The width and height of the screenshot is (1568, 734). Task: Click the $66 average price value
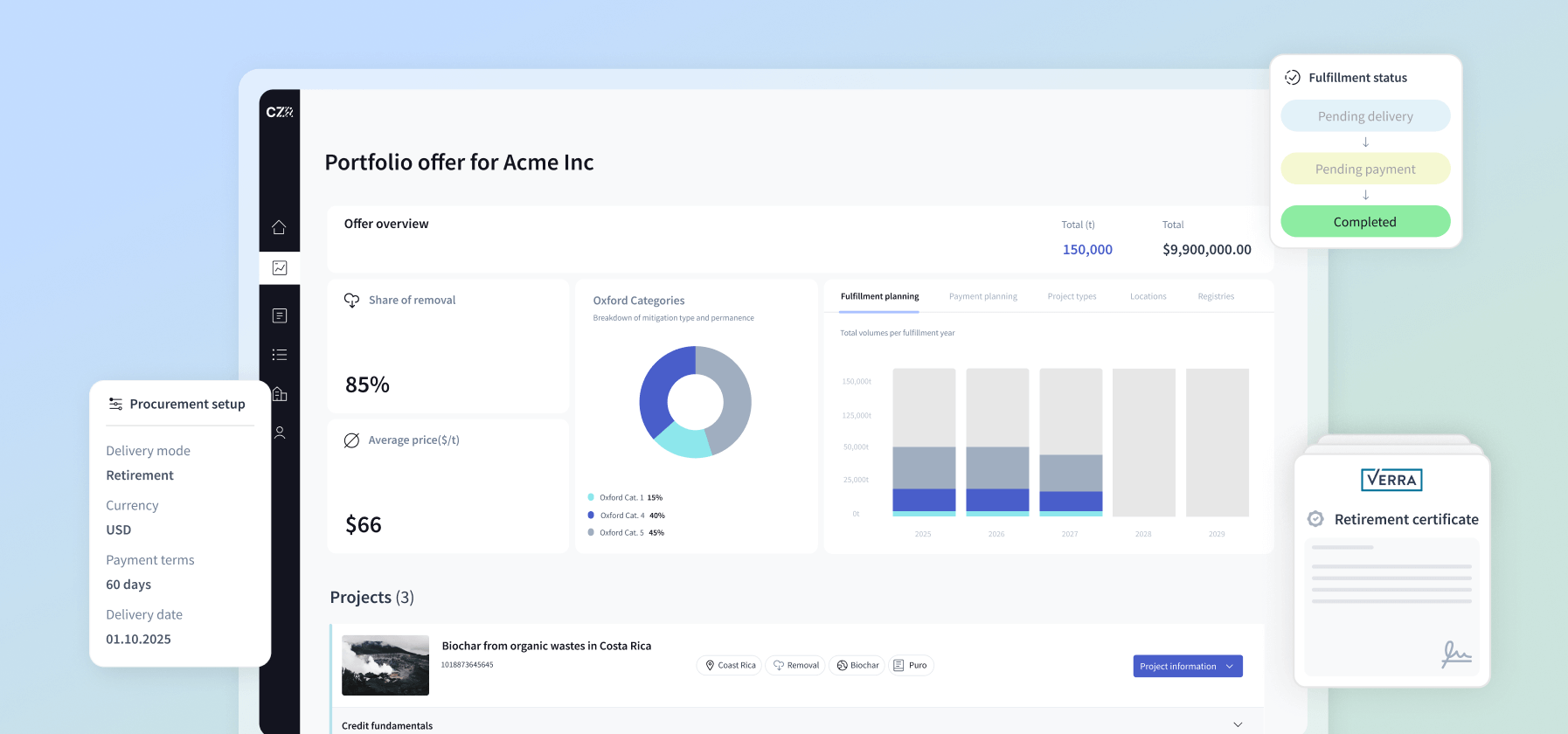[x=364, y=524]
